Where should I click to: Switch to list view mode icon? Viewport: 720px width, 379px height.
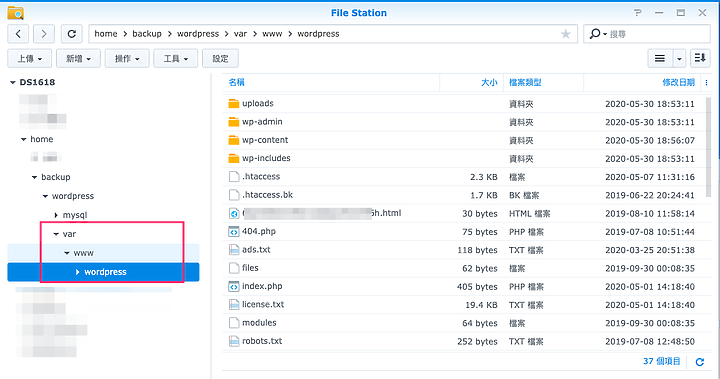pos(660,58)
